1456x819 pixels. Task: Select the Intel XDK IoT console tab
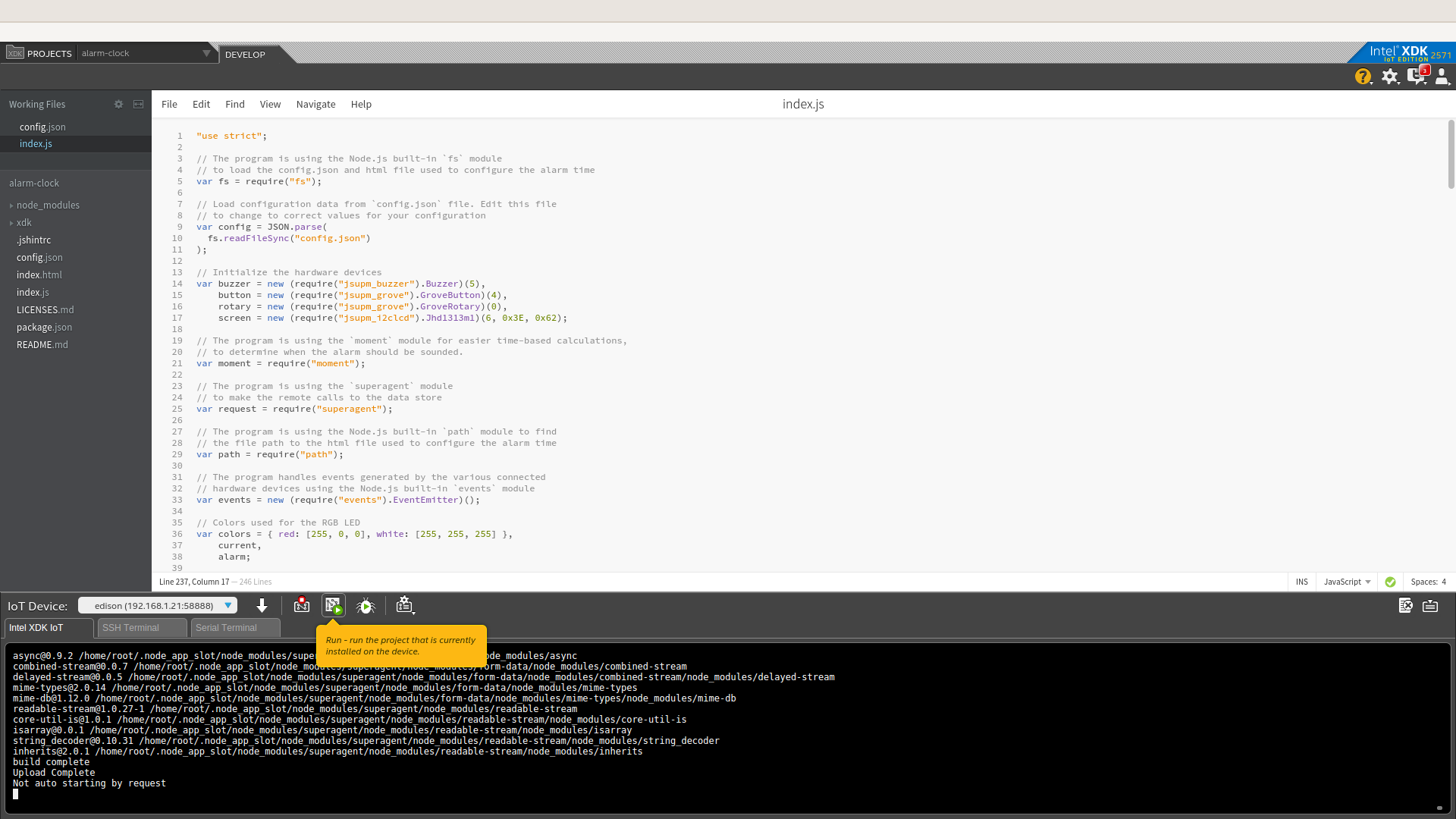(49, 628)
